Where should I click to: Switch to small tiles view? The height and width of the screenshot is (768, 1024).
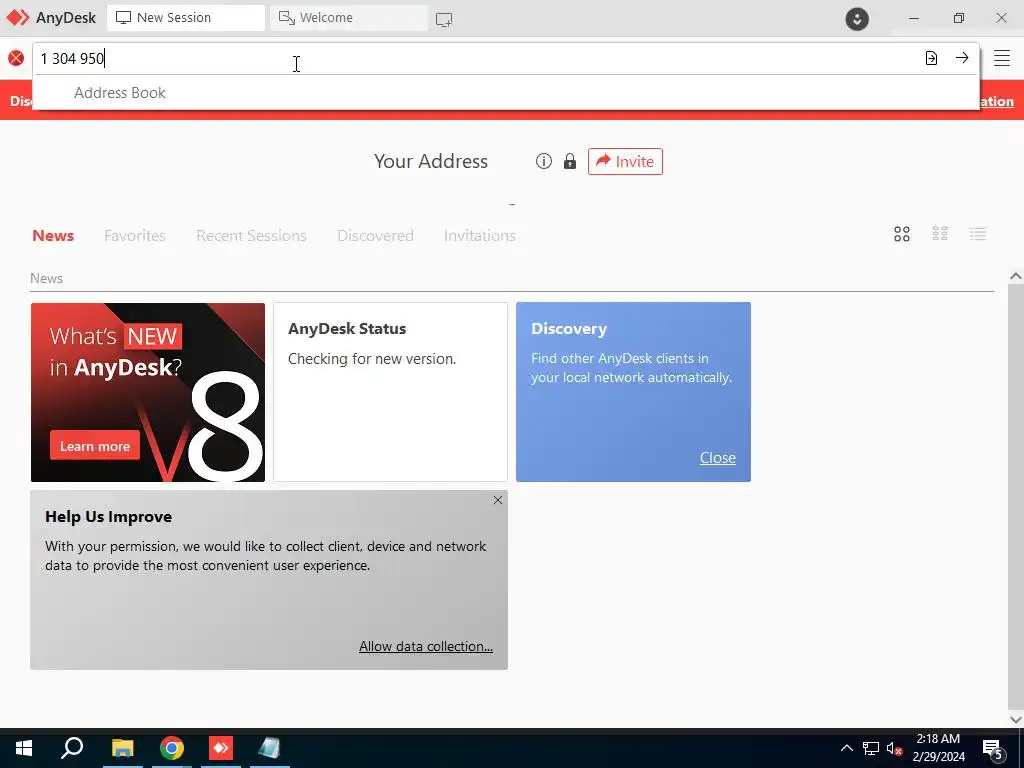click(940, 234)
